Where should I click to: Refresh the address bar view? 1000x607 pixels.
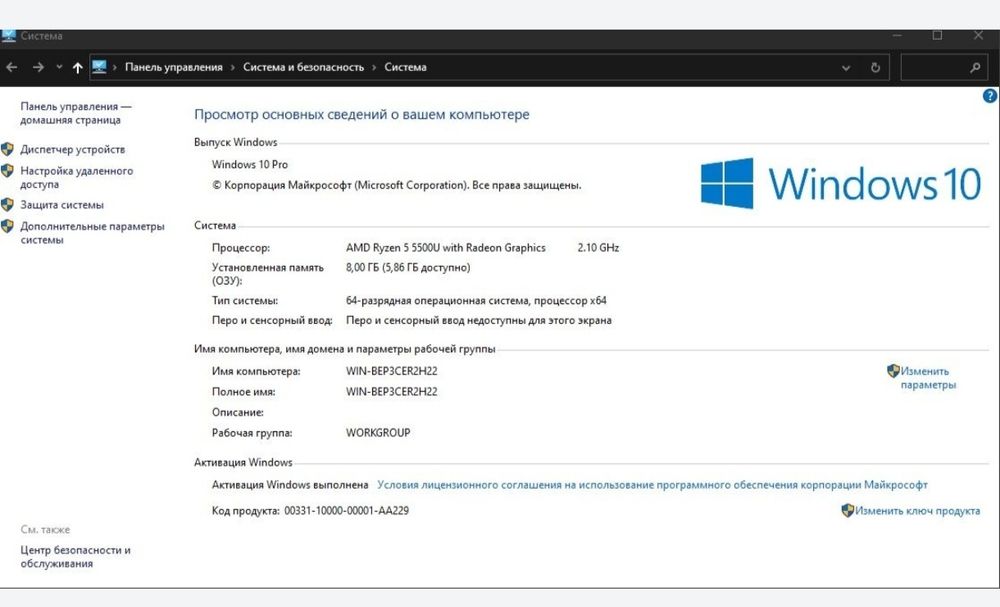(876, 68)
